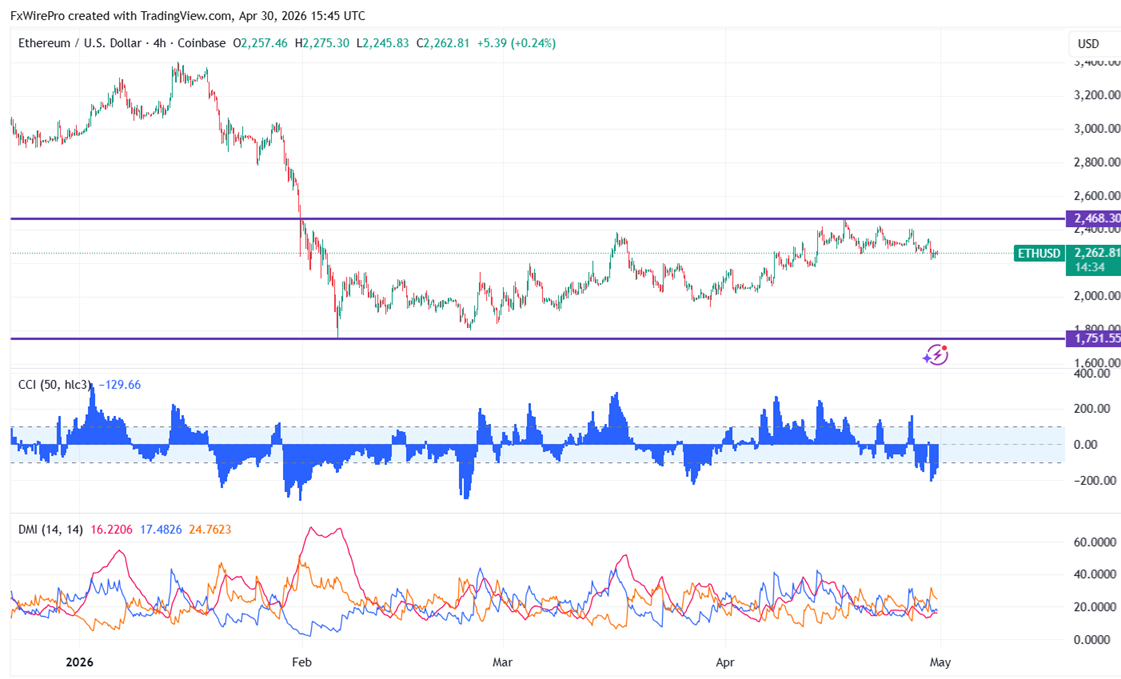The width and height of the screenshot is (1121, 679).
Task: Click the High value H2,275.30
Action: click(322, 44)
